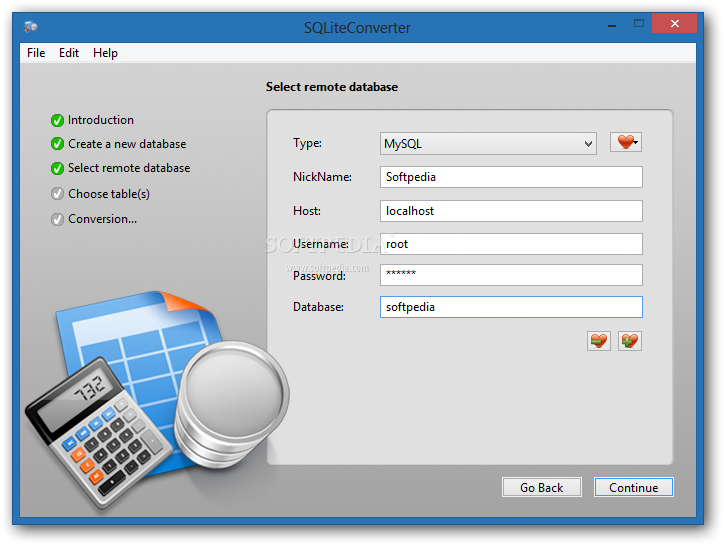Screen dimensions: 724x545
Task: Select the Create a new database step label
Action: 127,144
